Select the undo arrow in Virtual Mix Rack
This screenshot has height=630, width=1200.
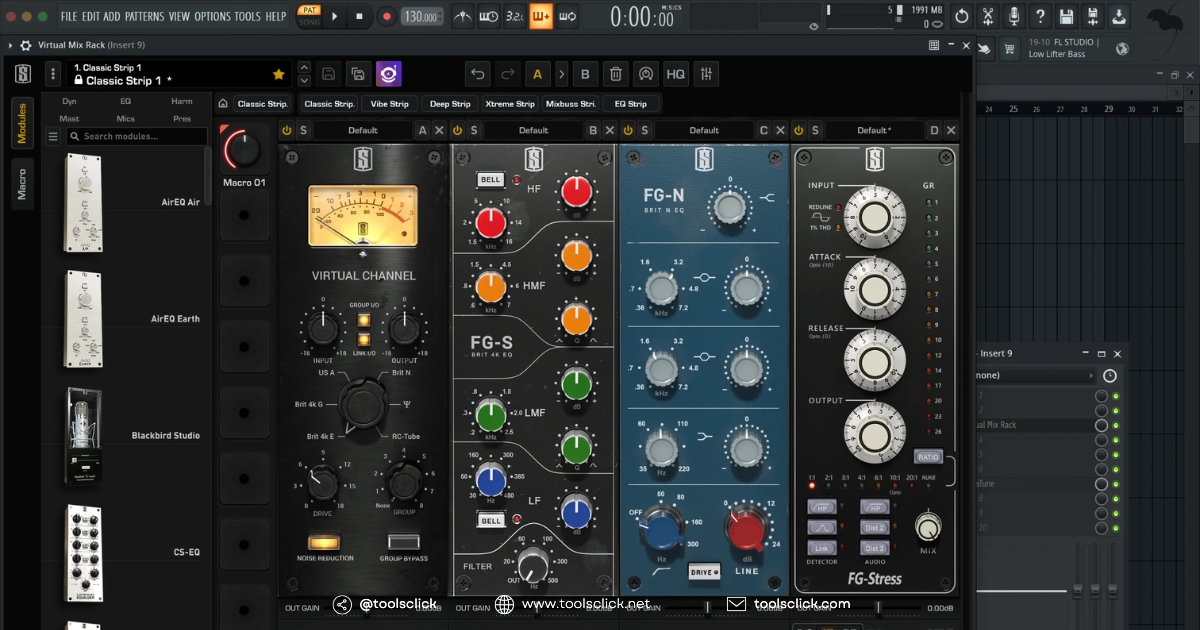coord(477,73)
